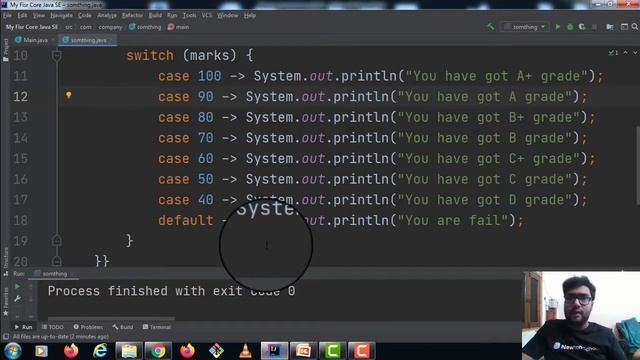Viewport: 640px width, 360px height.
Task: Open Project Structure from the top toolbar
Action: click(x=610, y=27)
